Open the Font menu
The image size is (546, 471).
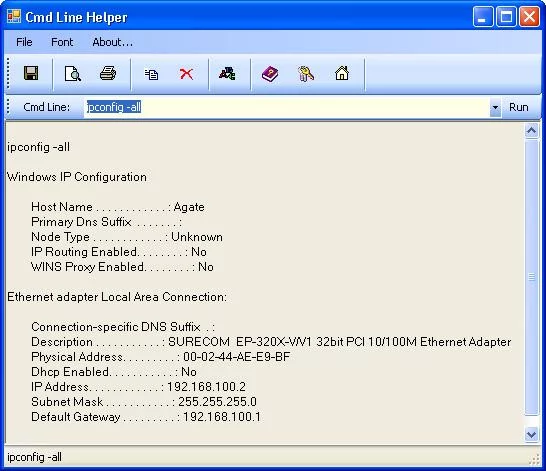62,42
